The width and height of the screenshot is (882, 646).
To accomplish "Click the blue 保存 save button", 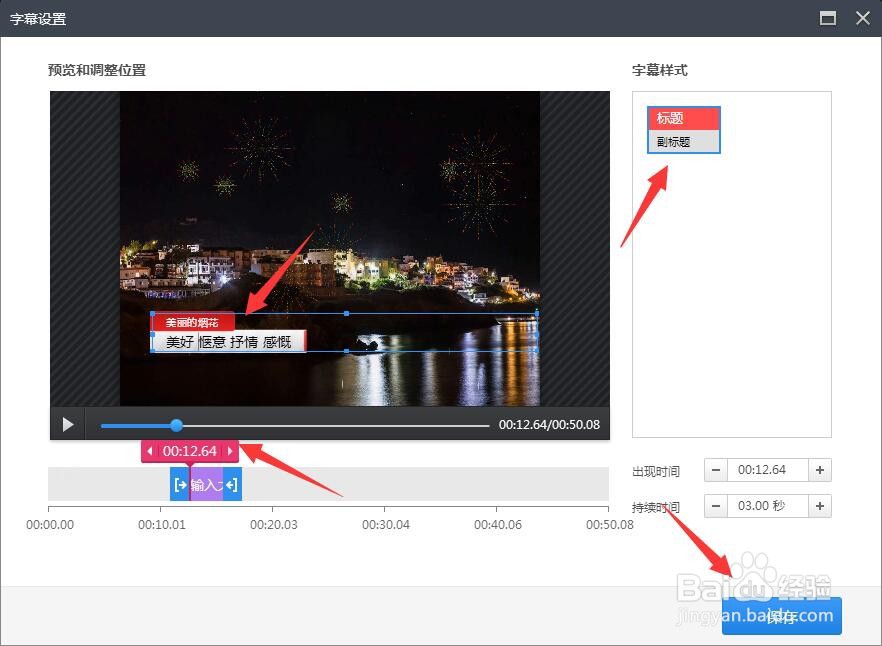I will coord(781,616).
